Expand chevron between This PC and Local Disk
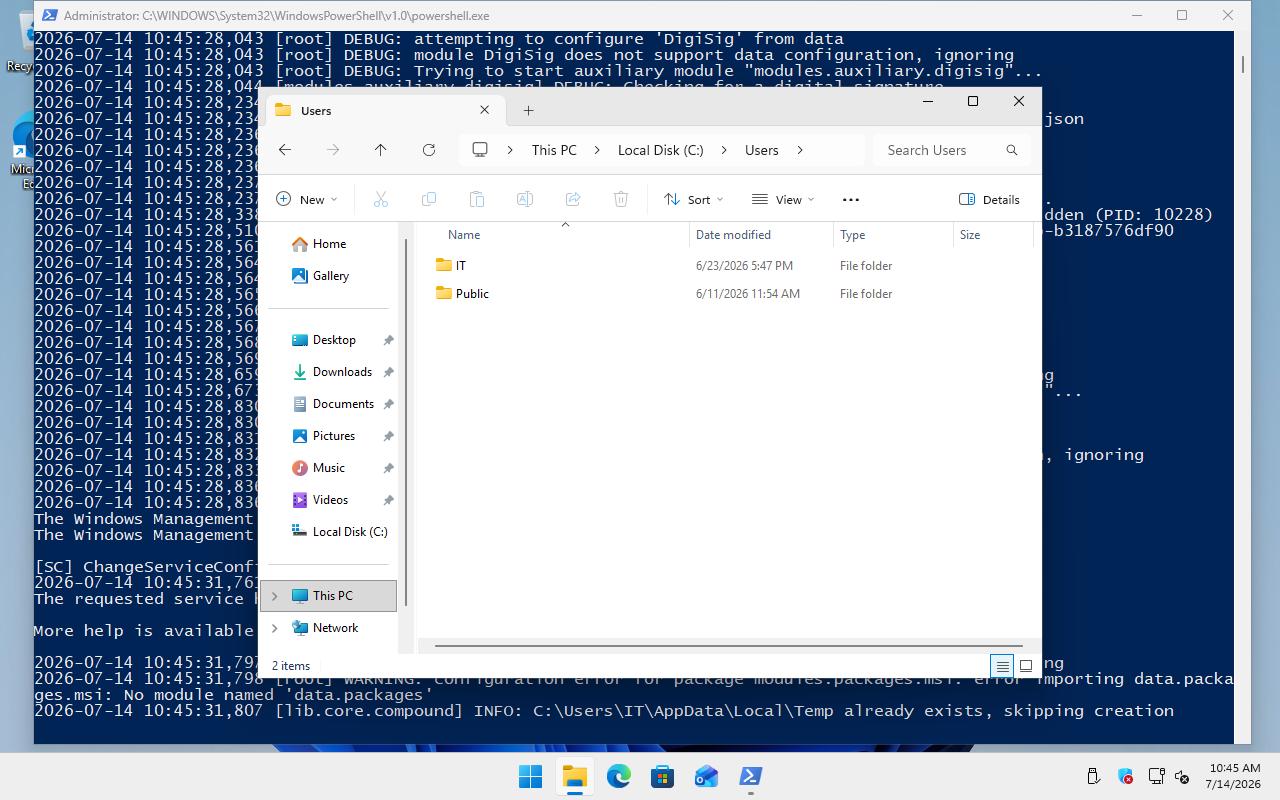This screenshot has height=800, width=1280. (597, 150)
